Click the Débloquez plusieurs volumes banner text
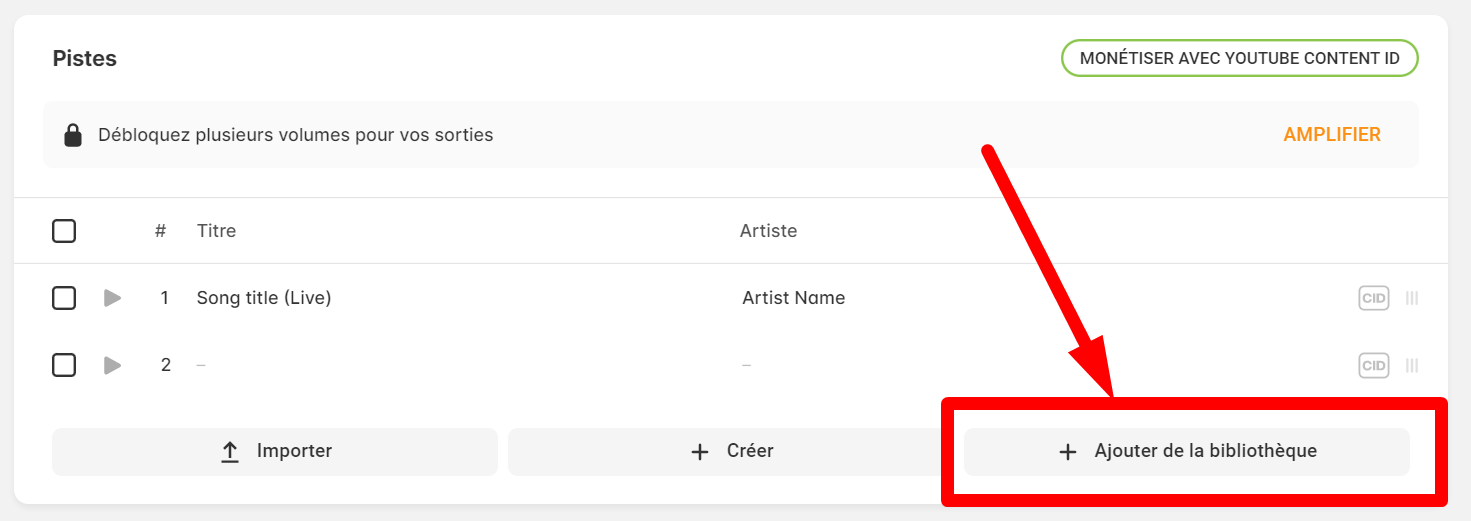1471x521 pixels. click(296, 135)
